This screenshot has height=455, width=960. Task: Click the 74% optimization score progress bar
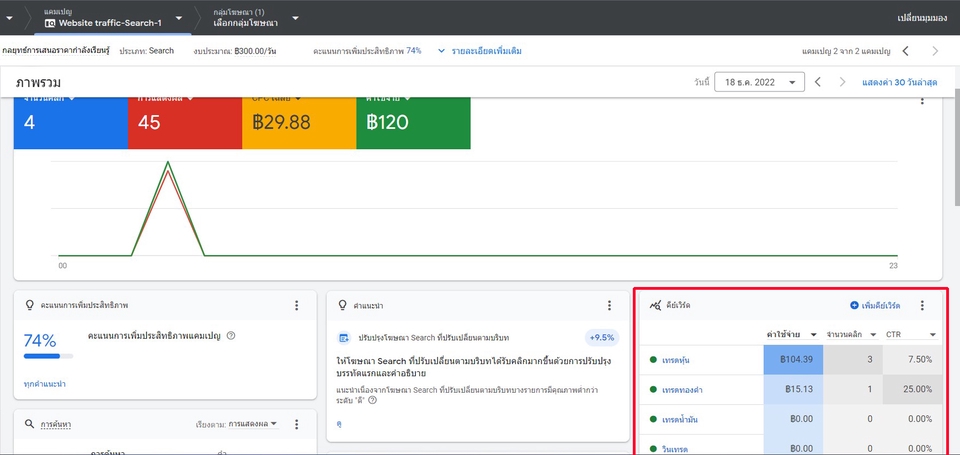pos(42,355)
